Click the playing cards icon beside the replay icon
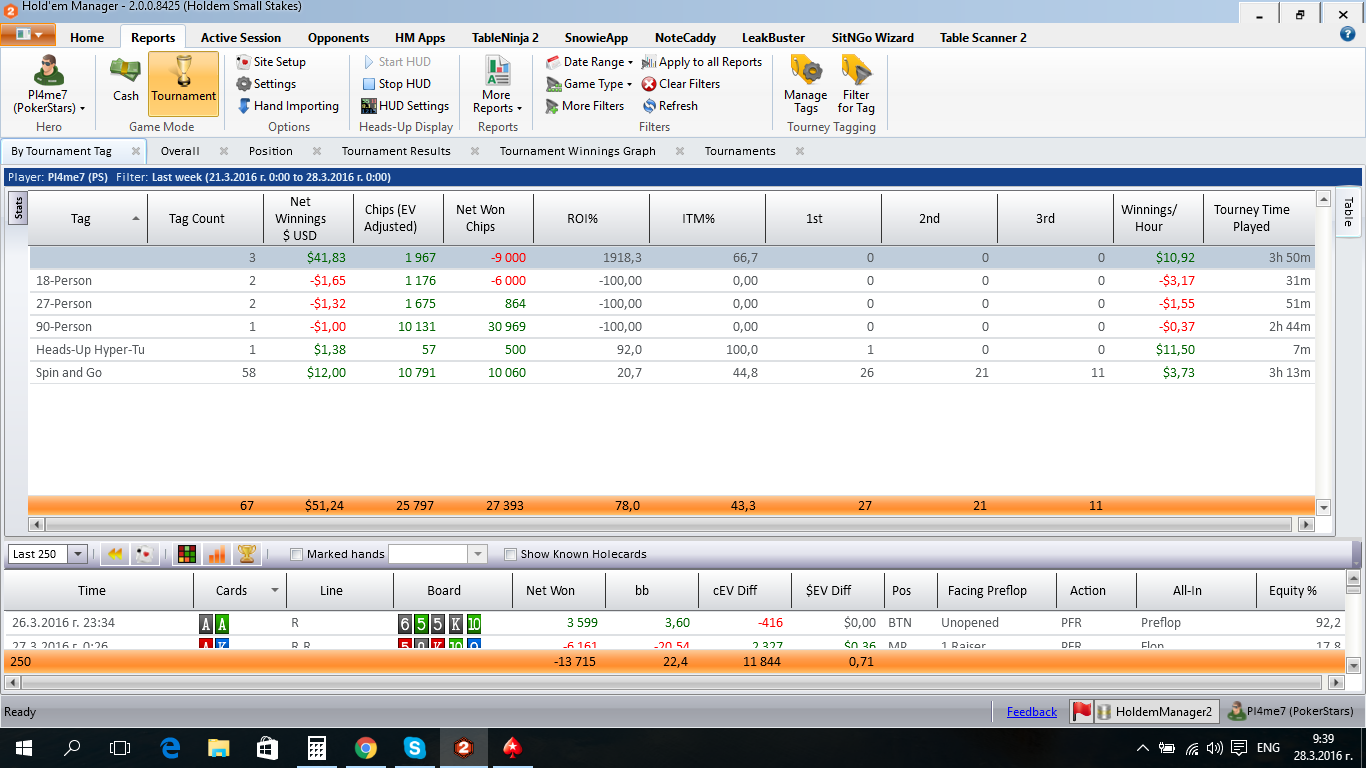 click(144, 554)
